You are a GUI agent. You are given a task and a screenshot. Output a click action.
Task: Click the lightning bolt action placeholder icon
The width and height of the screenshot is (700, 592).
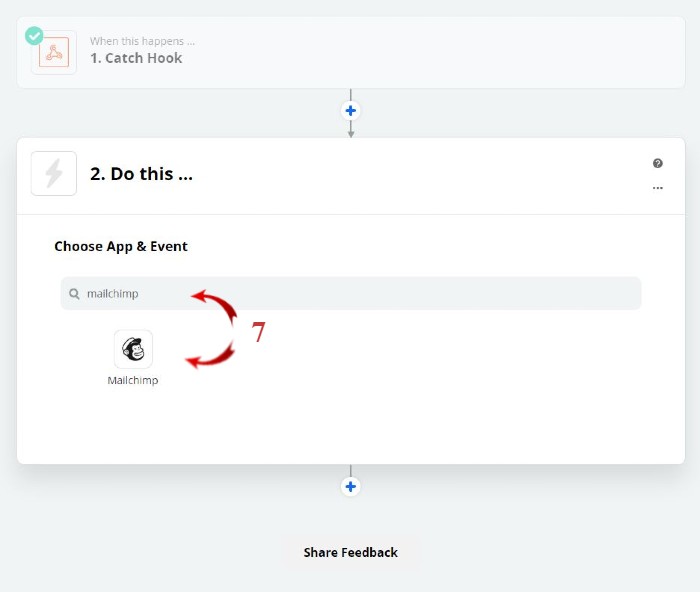pyautogui.click(x=54, y=173)
